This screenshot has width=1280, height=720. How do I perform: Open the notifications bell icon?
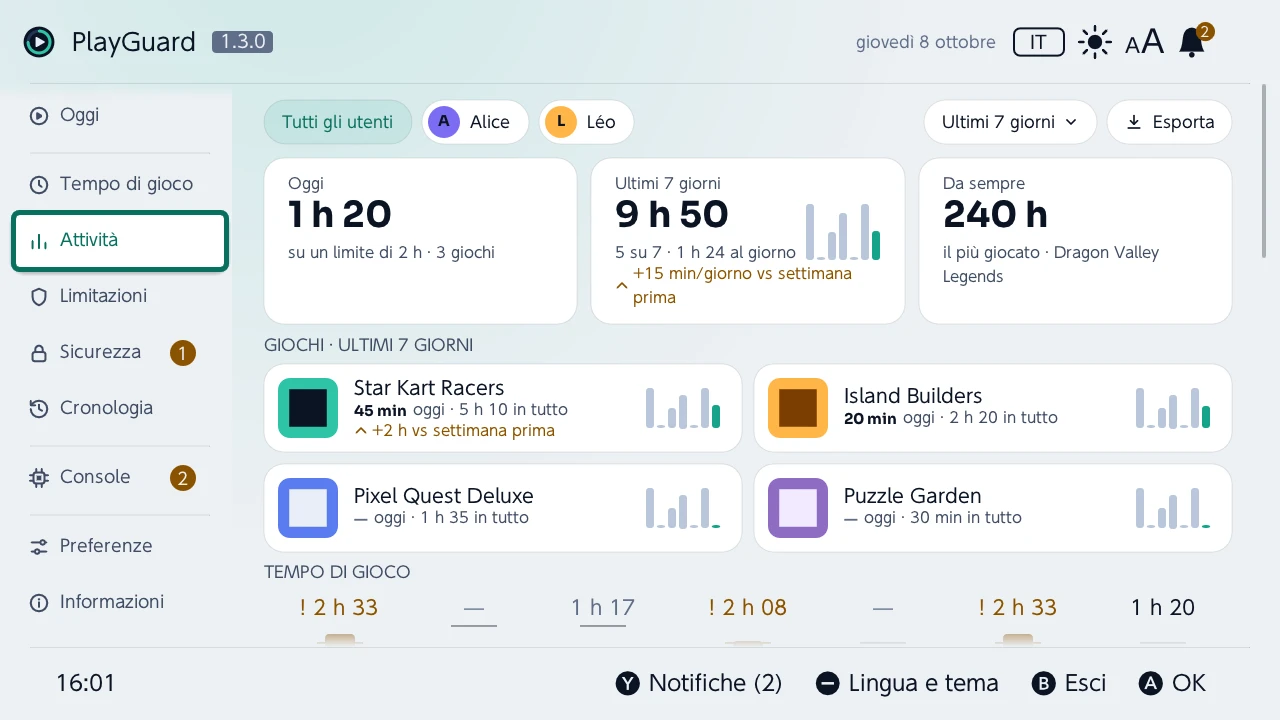[x=1192, y=42]
